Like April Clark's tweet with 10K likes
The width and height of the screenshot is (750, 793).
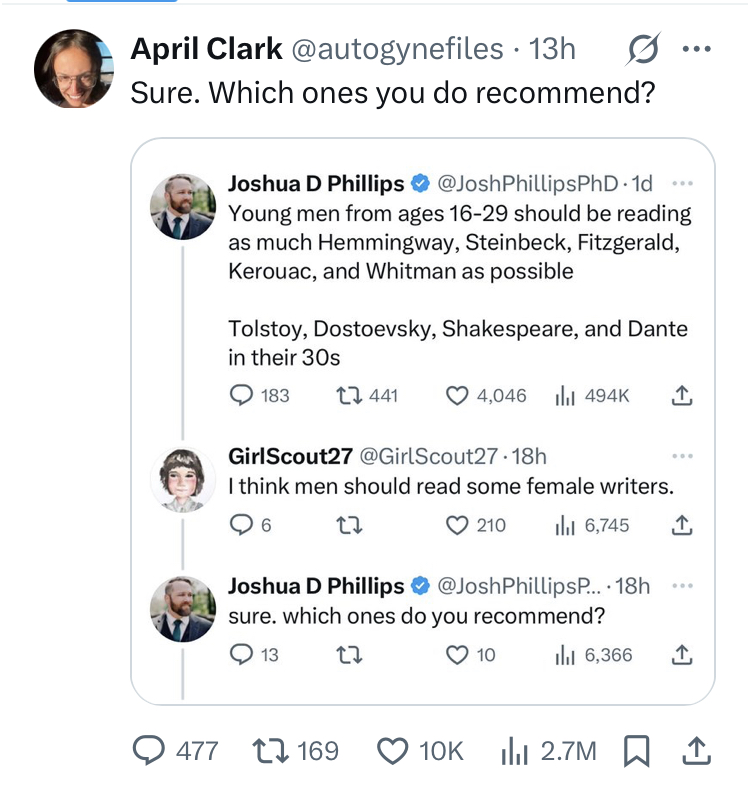point(393,750)
